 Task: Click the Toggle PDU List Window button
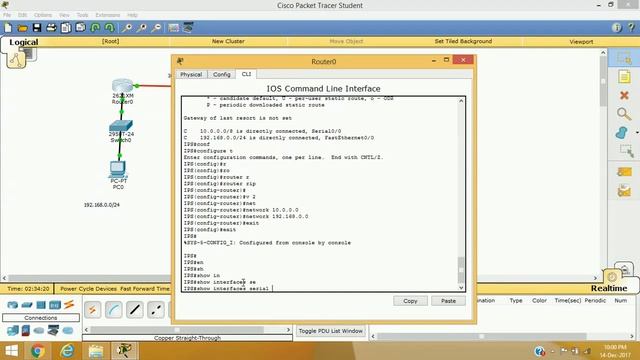pyautogui.click(x=331, y=331)
